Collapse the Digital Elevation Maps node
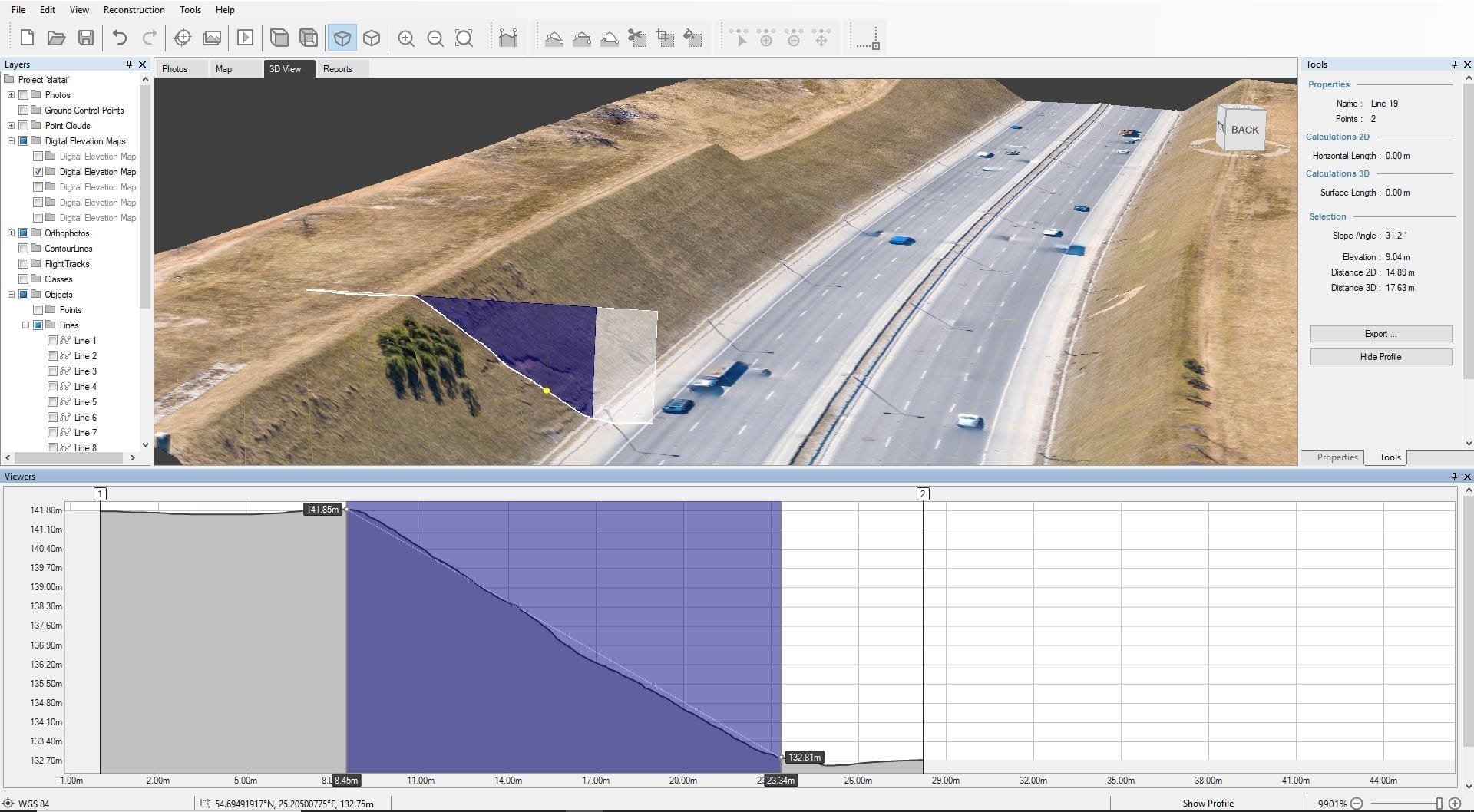The height and width of the screenshot is (812, 1474). (11, 141)
